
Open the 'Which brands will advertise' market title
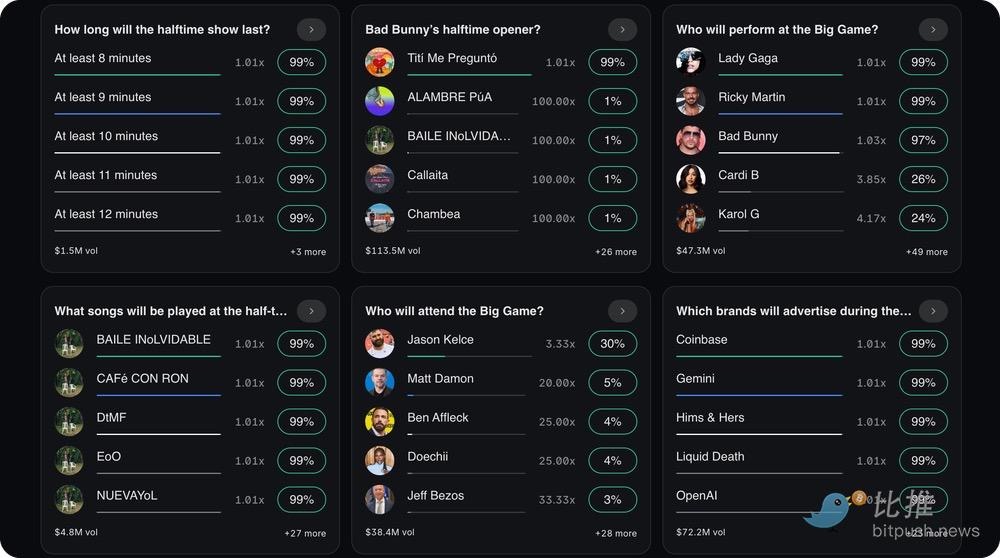pos(793,311)
